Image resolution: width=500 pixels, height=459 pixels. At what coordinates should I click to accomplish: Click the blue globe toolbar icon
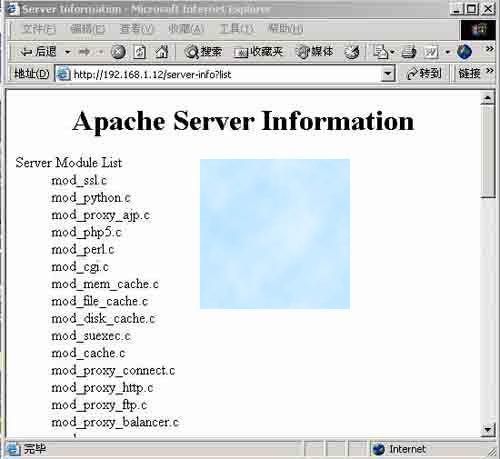pos(464,52)
